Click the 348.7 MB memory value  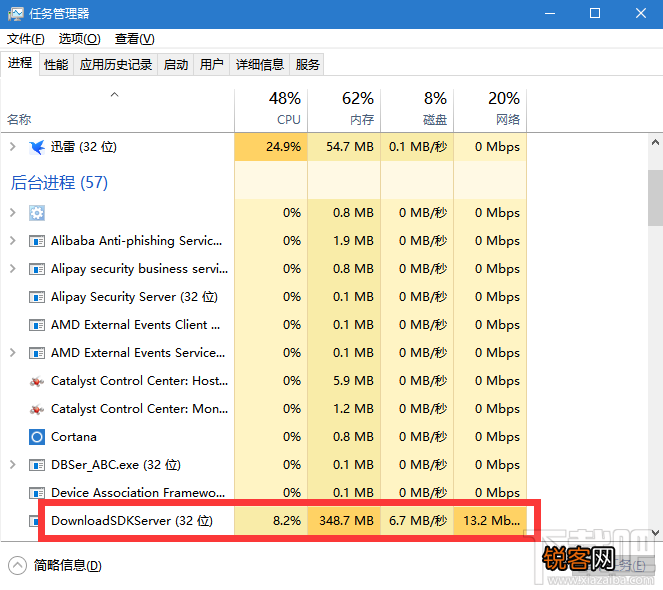[346, 521]
